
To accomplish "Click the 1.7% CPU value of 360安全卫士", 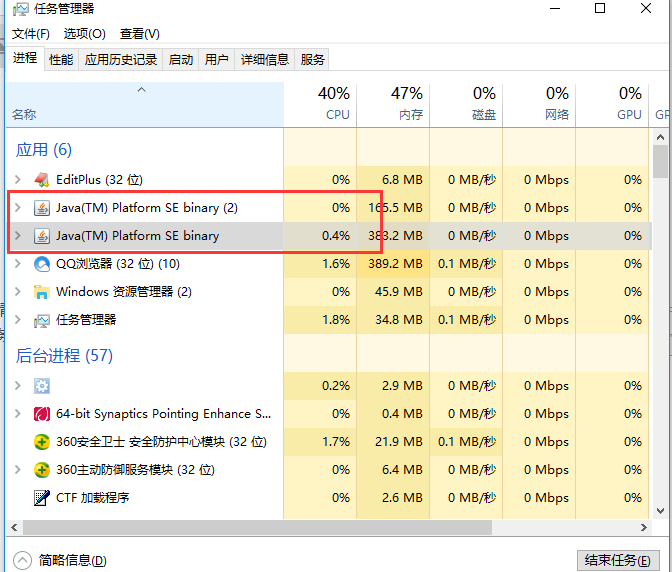I will tap(336, 442).
